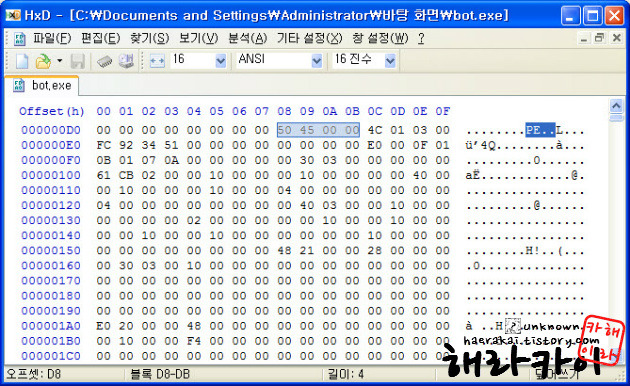This screenshot has width=630, height=386.
Task: Click hex byte 4C in row 000000D0
Action: pyautogui.click(x=375, y=130)
